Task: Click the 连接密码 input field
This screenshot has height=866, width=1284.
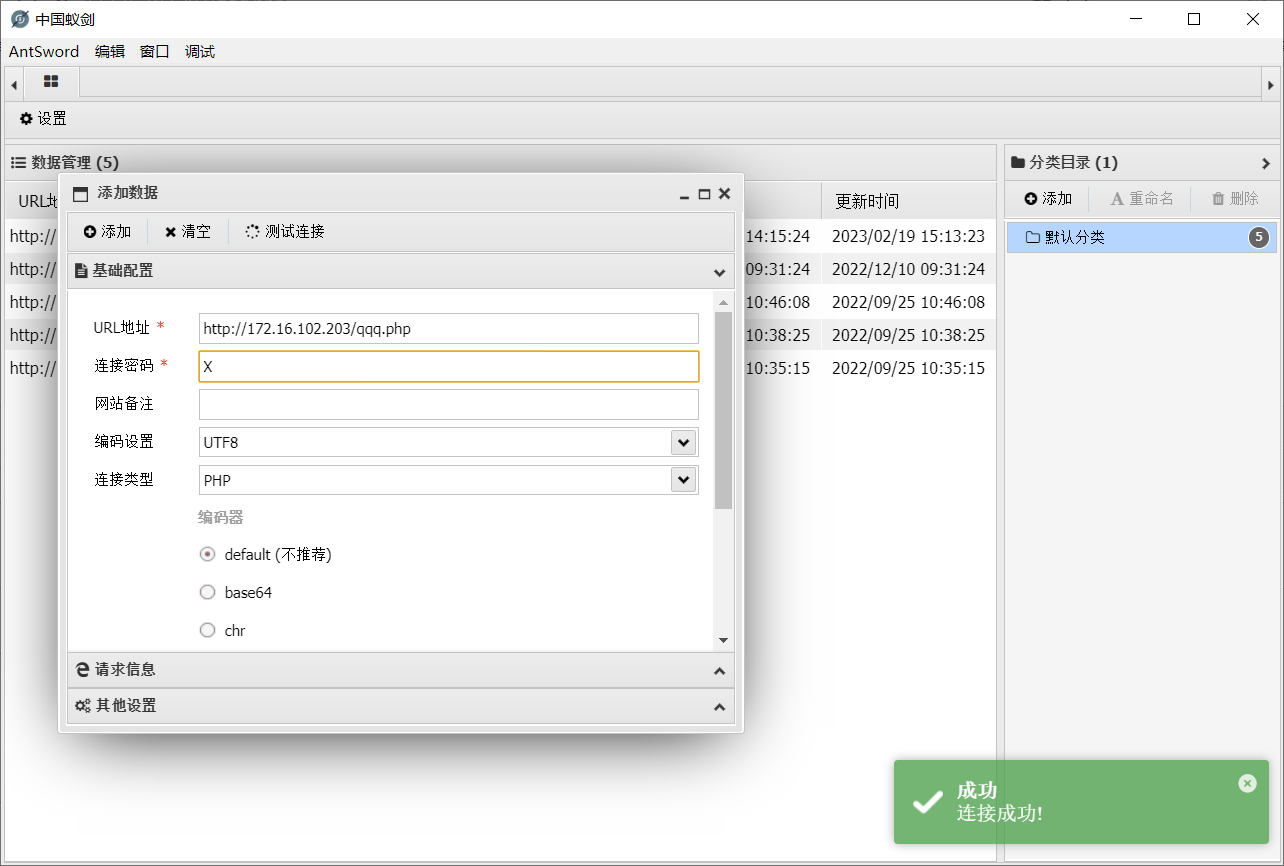Action: [x=449, y=366]
